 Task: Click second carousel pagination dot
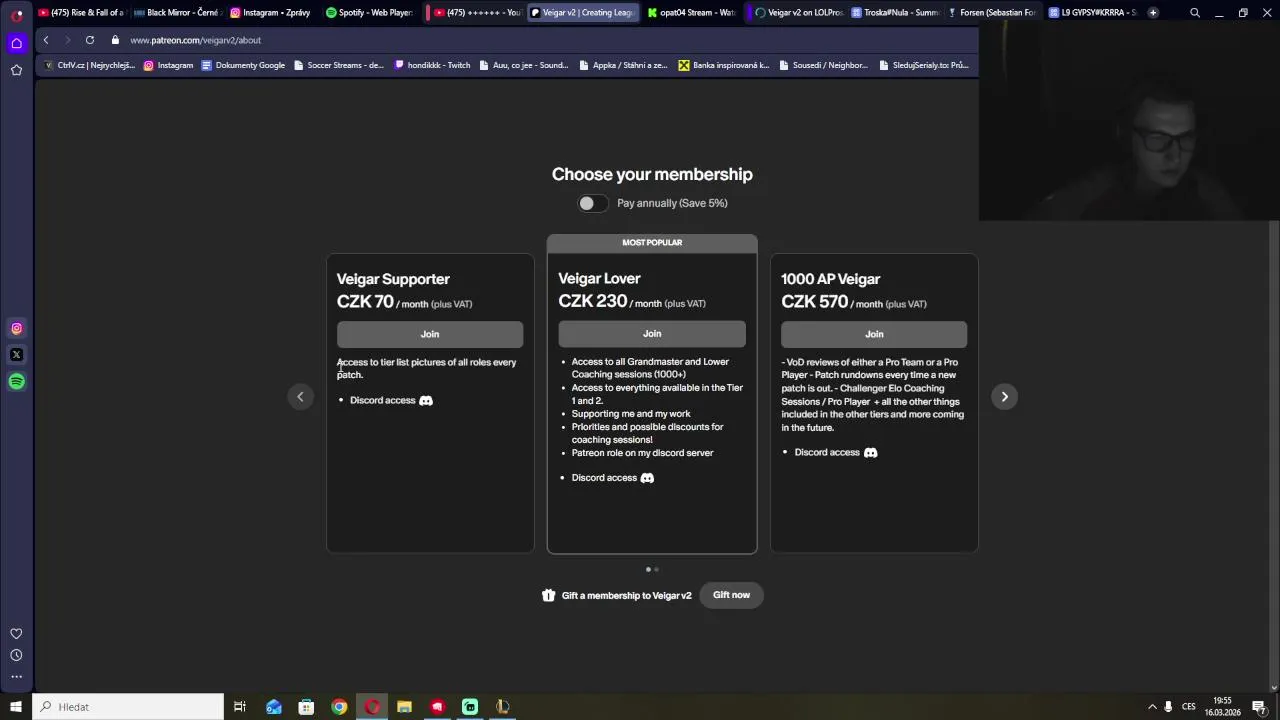[656, 569]
